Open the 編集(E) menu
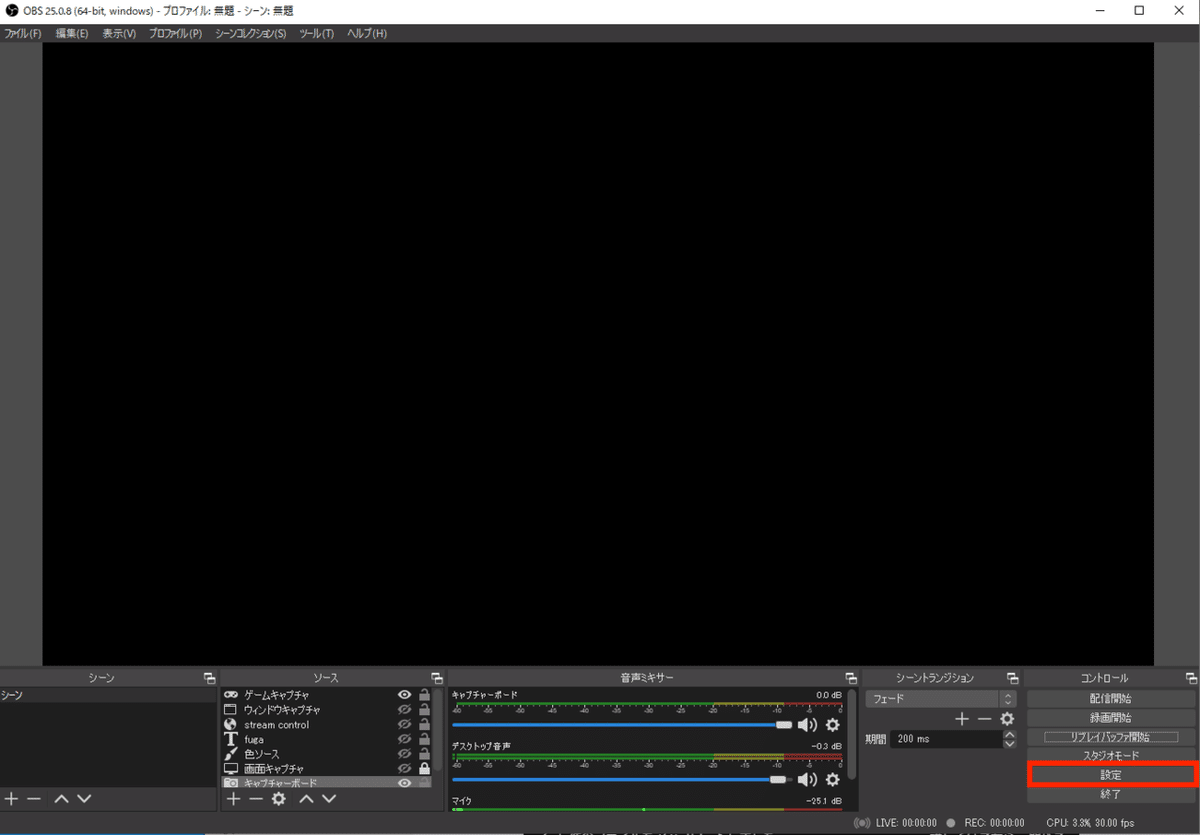The image size is (1200, 835). coord(72,33)
